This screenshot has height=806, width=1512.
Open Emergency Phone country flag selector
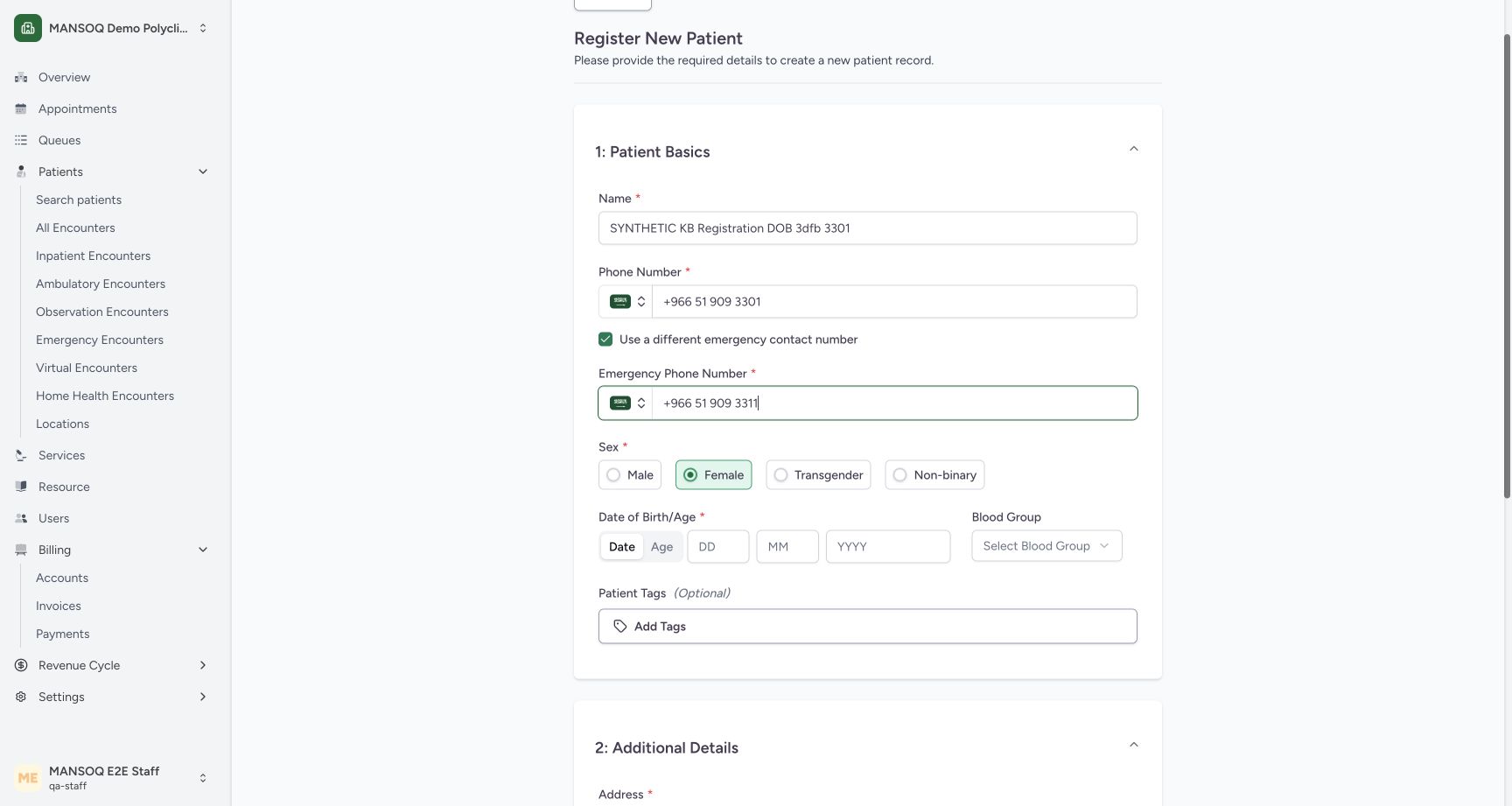626,403
